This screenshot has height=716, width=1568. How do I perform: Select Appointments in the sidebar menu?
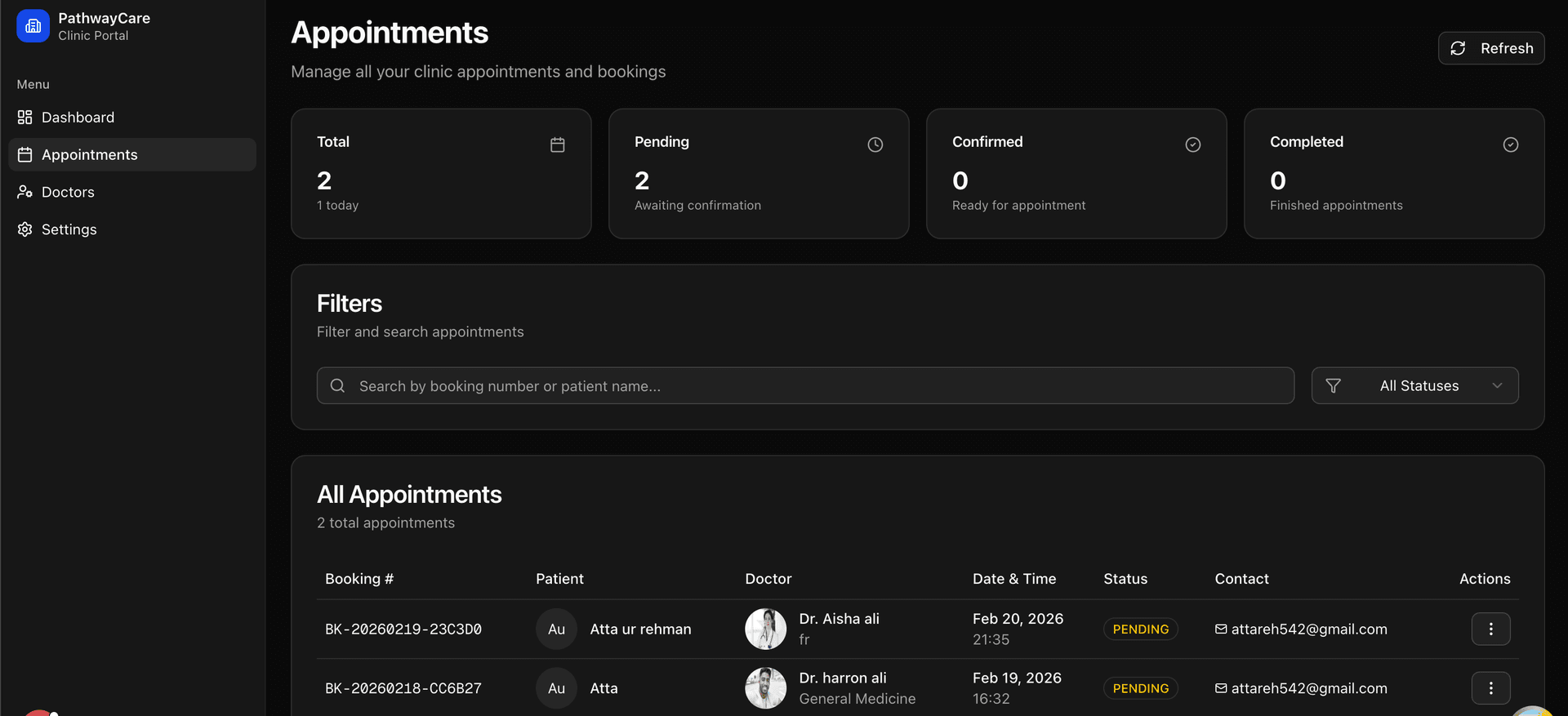point(132,154)
